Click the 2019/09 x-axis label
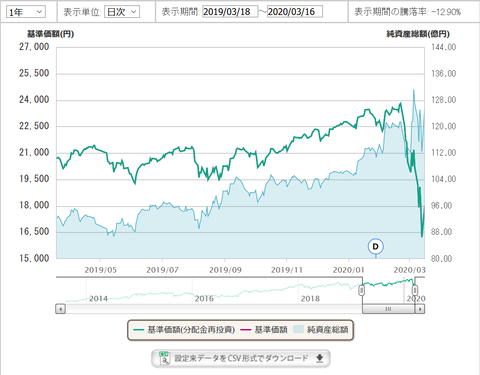Screen dimensions: 480x375 click(x=225, y=270)
